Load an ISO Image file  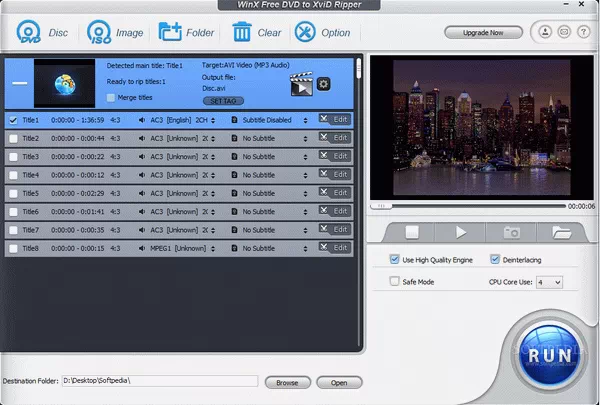click(x=100, y=32)
